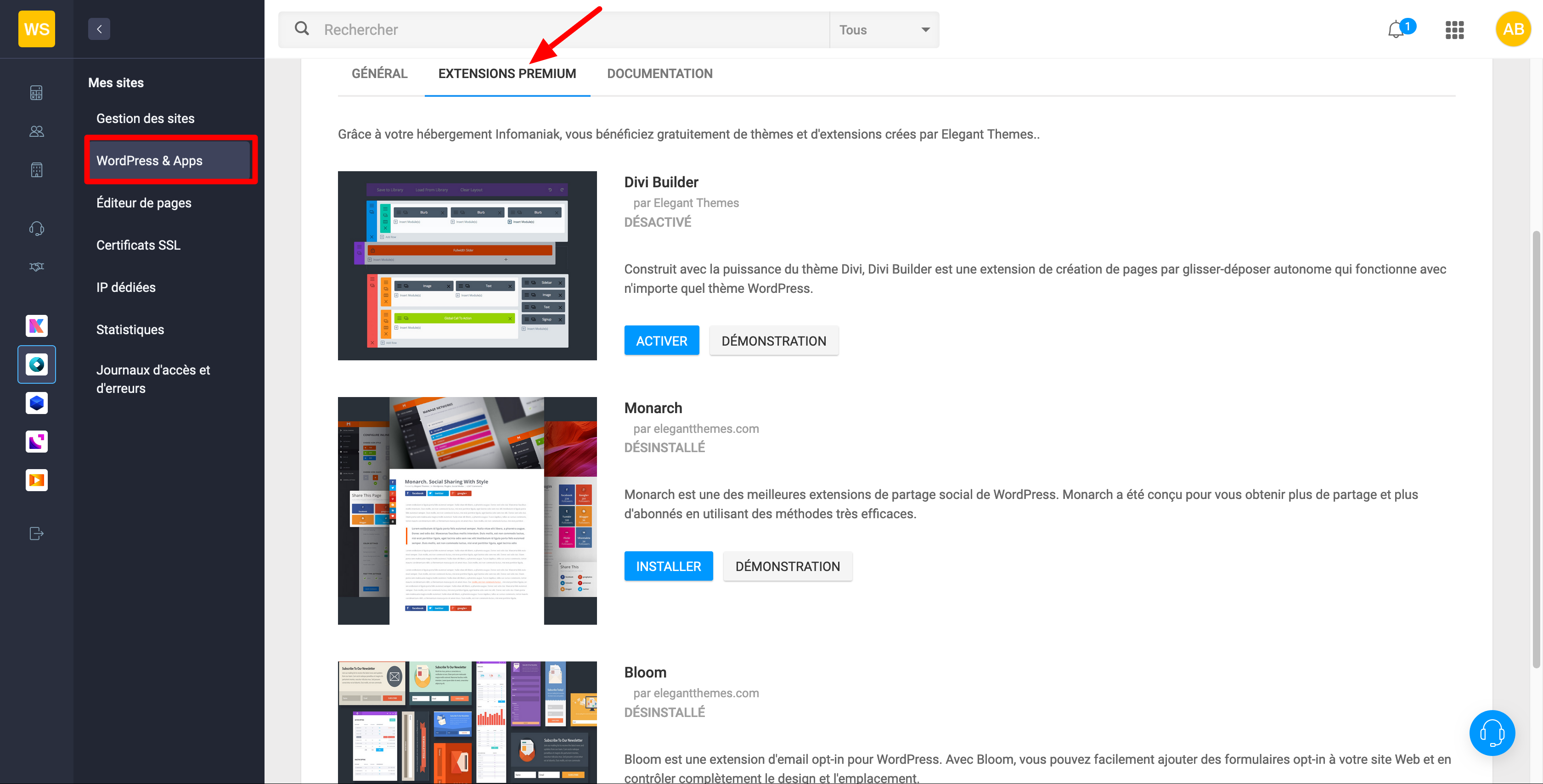Screen dimensions: 1543x784
Task: Switch to the GÉNÉRAL tab
Action: coord(379,73)
